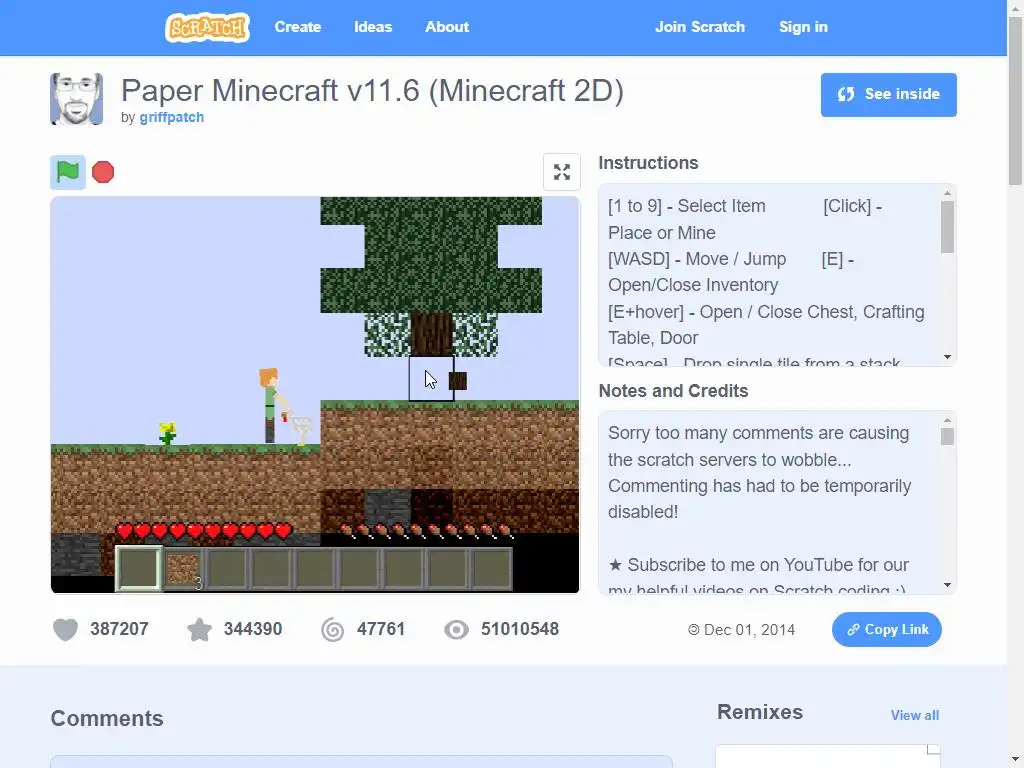Open griffpatch author link
The image size is (1024, 768).
click(172, 118)
